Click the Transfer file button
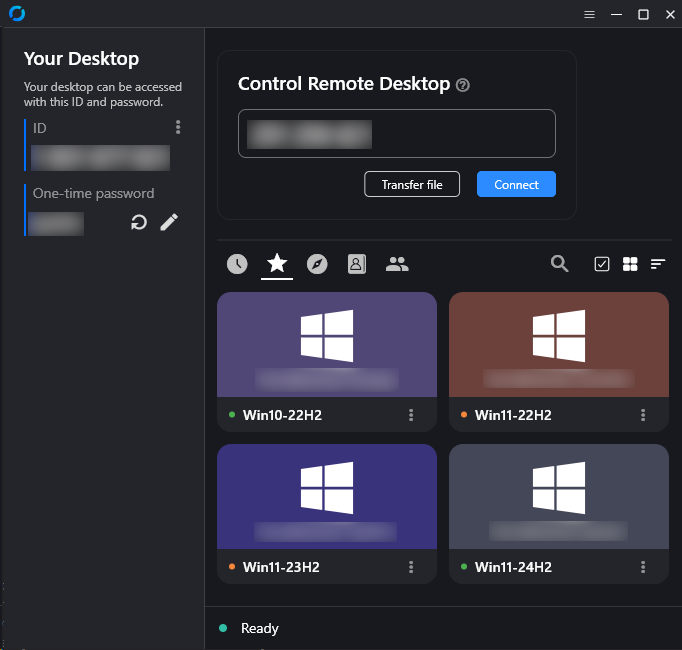The image size is (682, 650). tap(412, 184)
